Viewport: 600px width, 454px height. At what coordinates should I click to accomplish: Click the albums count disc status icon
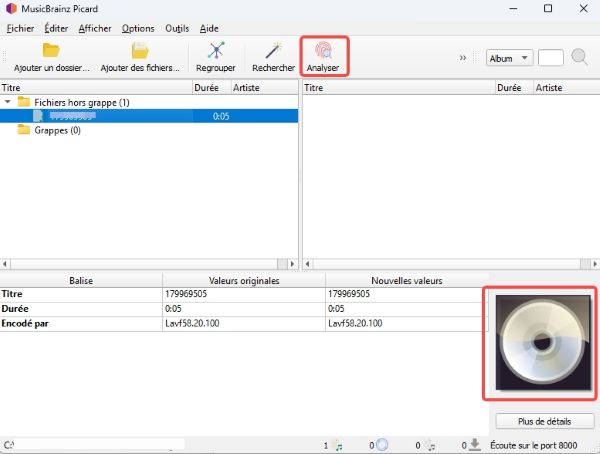tap(382, 445)
